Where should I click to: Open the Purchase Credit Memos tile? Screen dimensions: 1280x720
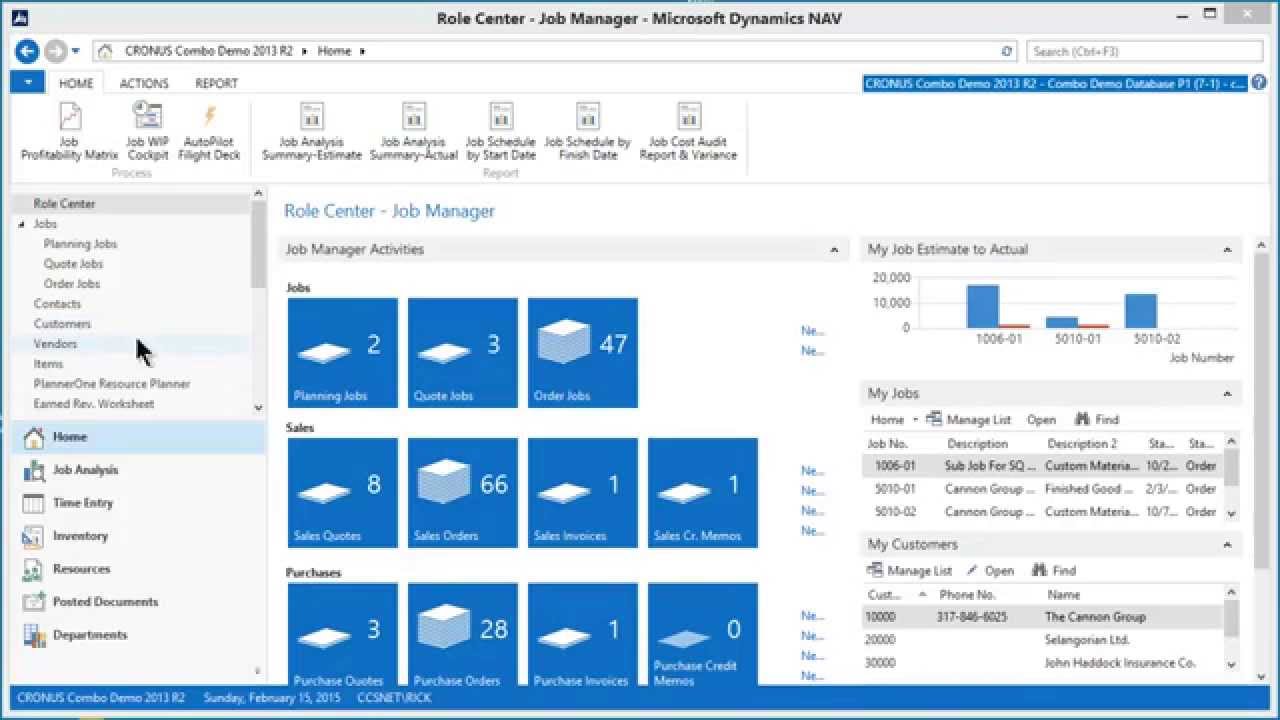[703, 636]
